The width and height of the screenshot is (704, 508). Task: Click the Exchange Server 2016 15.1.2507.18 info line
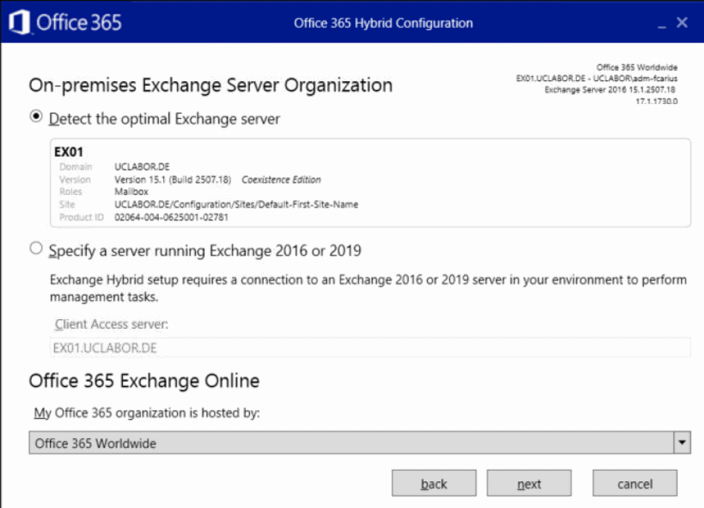tap(610, 90)
